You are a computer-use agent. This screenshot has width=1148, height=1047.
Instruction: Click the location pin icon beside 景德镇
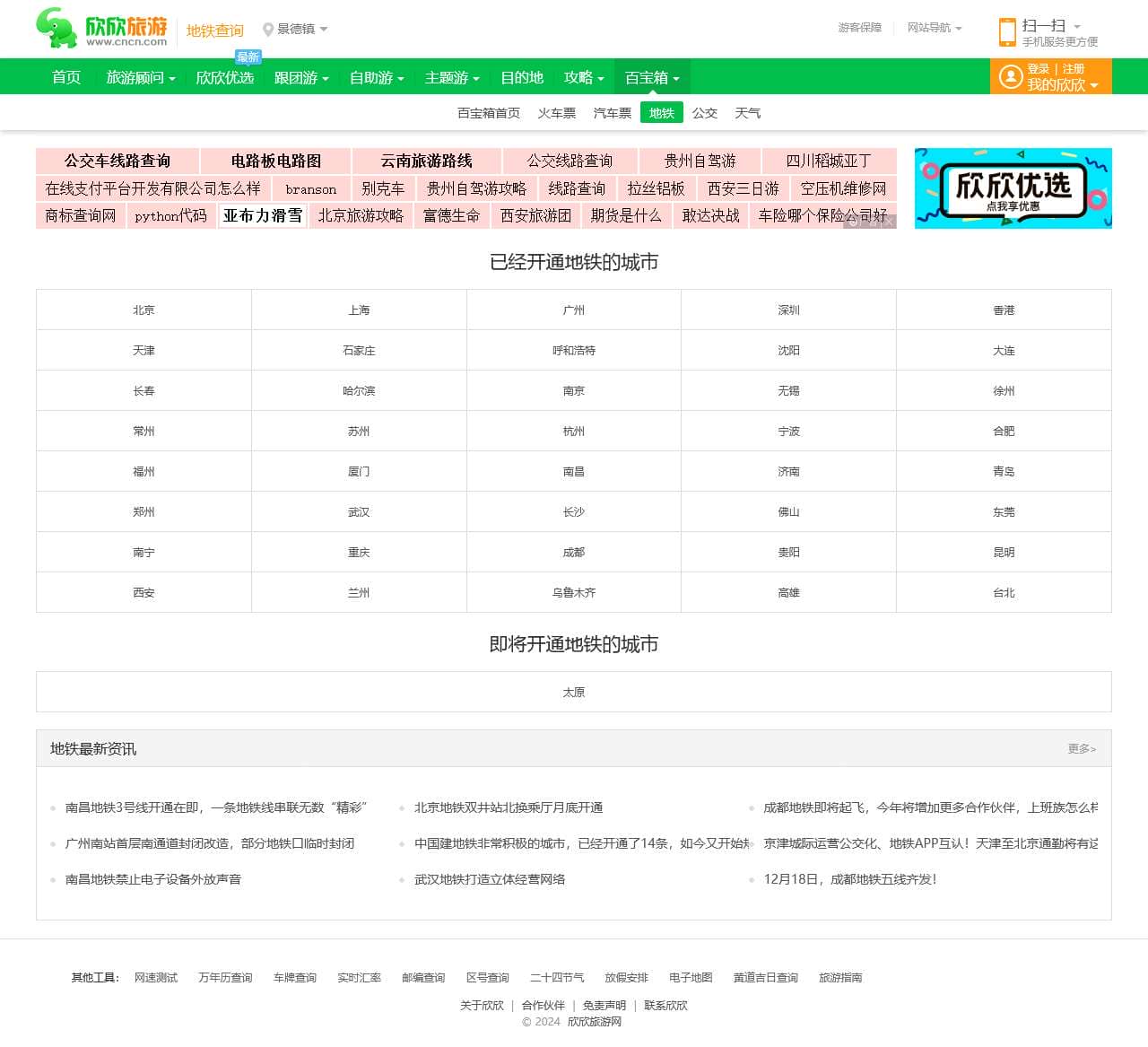point(267,30)
